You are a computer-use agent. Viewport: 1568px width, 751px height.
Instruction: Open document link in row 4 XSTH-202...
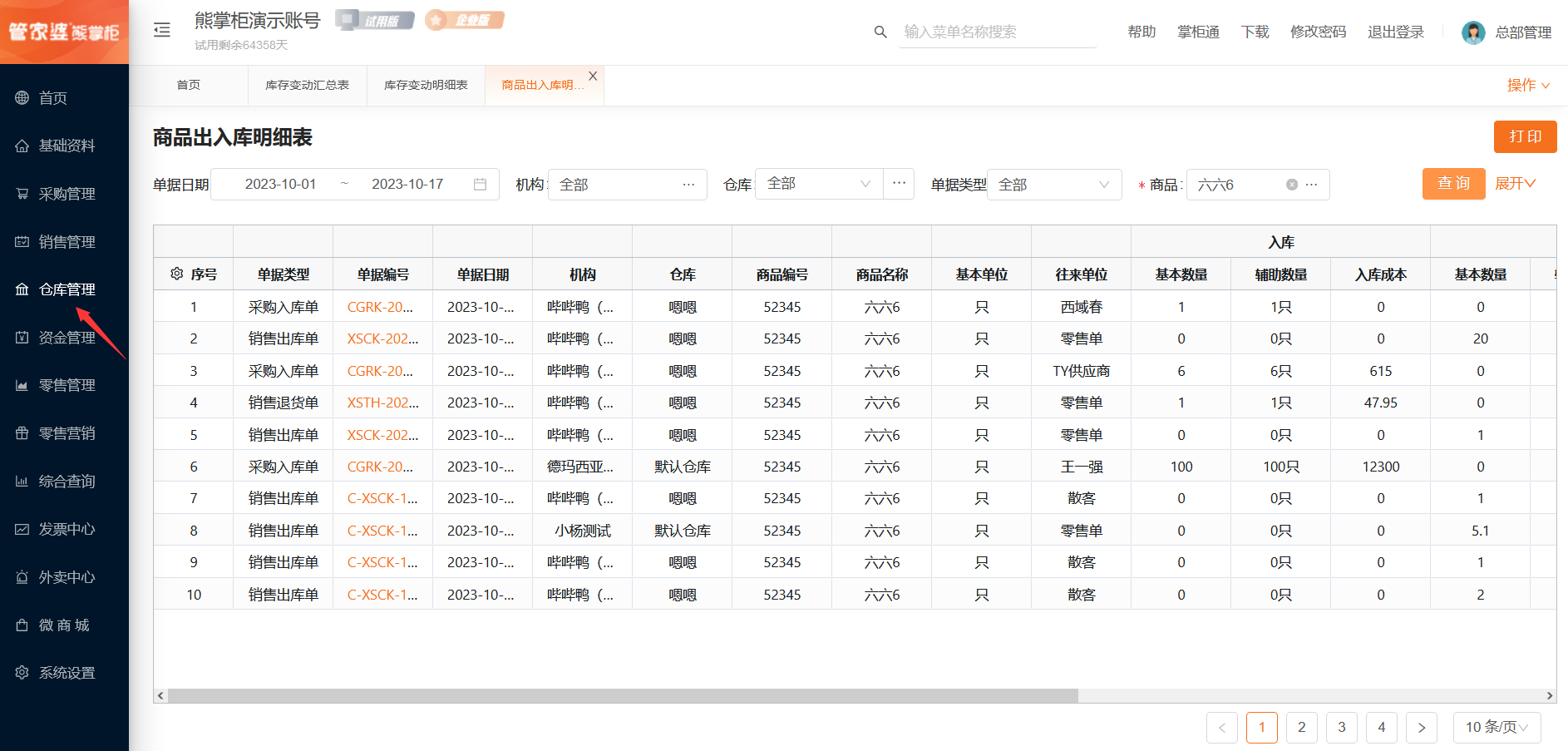(x=382, y=403)
